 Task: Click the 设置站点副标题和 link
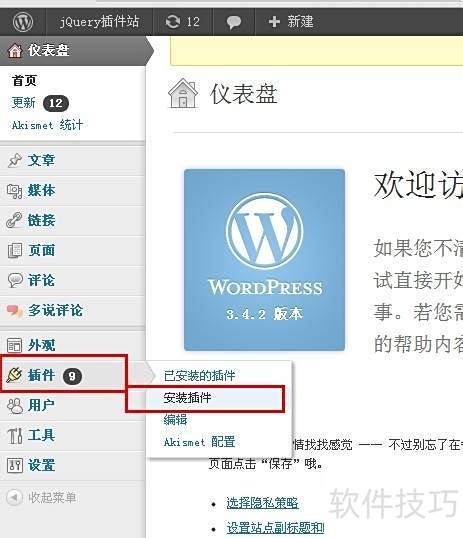click(x=275, y=527)
